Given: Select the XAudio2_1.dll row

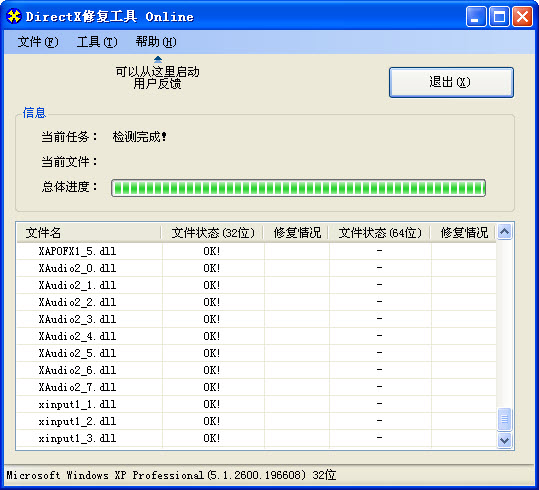Looking at the screenshot, I should [x=256, y=285].
